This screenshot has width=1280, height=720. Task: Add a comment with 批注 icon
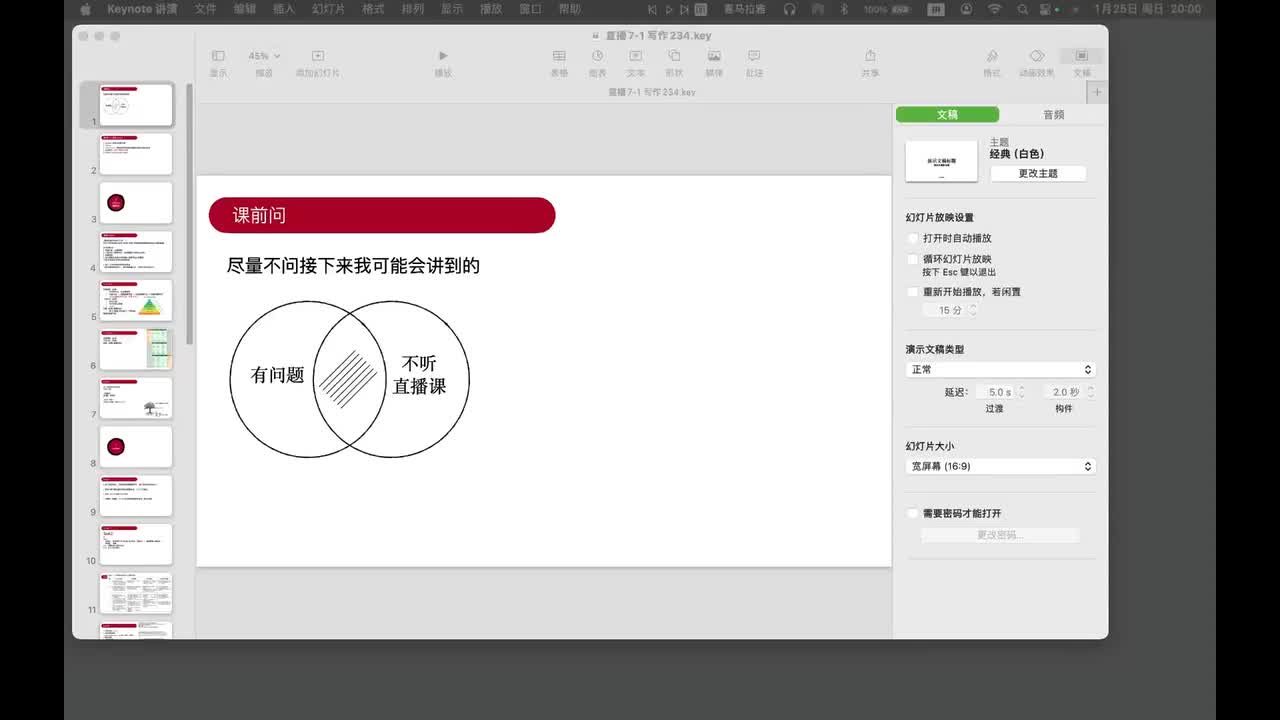click(x=754, y=56)
